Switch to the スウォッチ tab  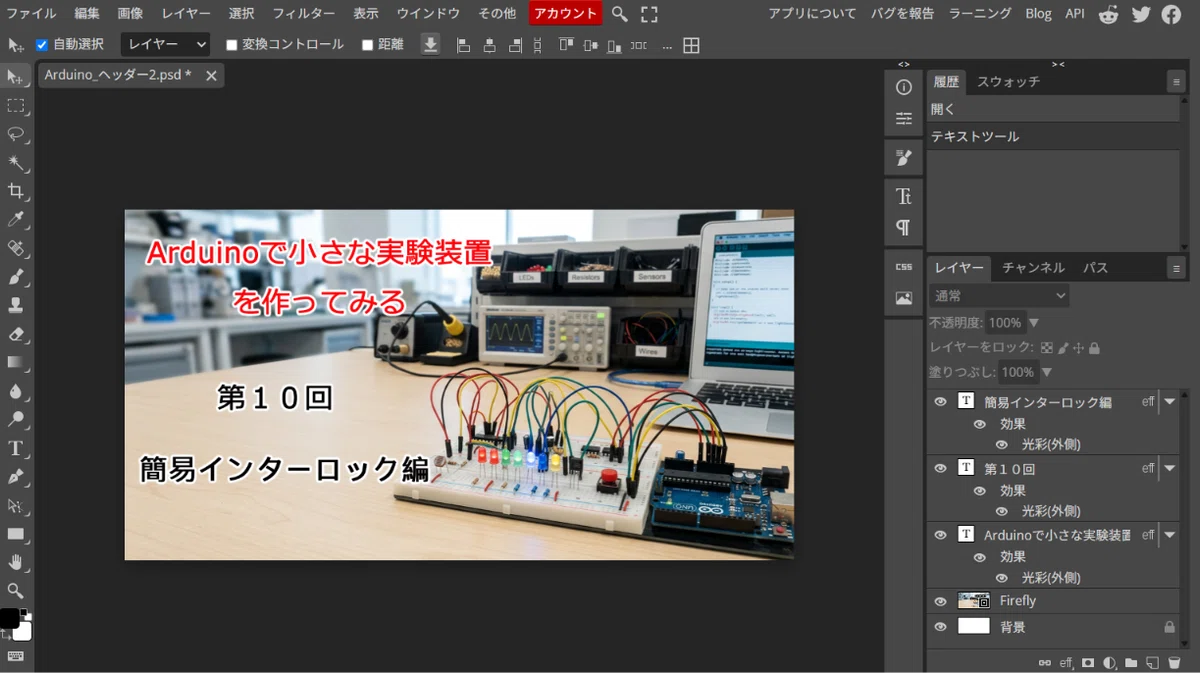tap(1008, 82)
